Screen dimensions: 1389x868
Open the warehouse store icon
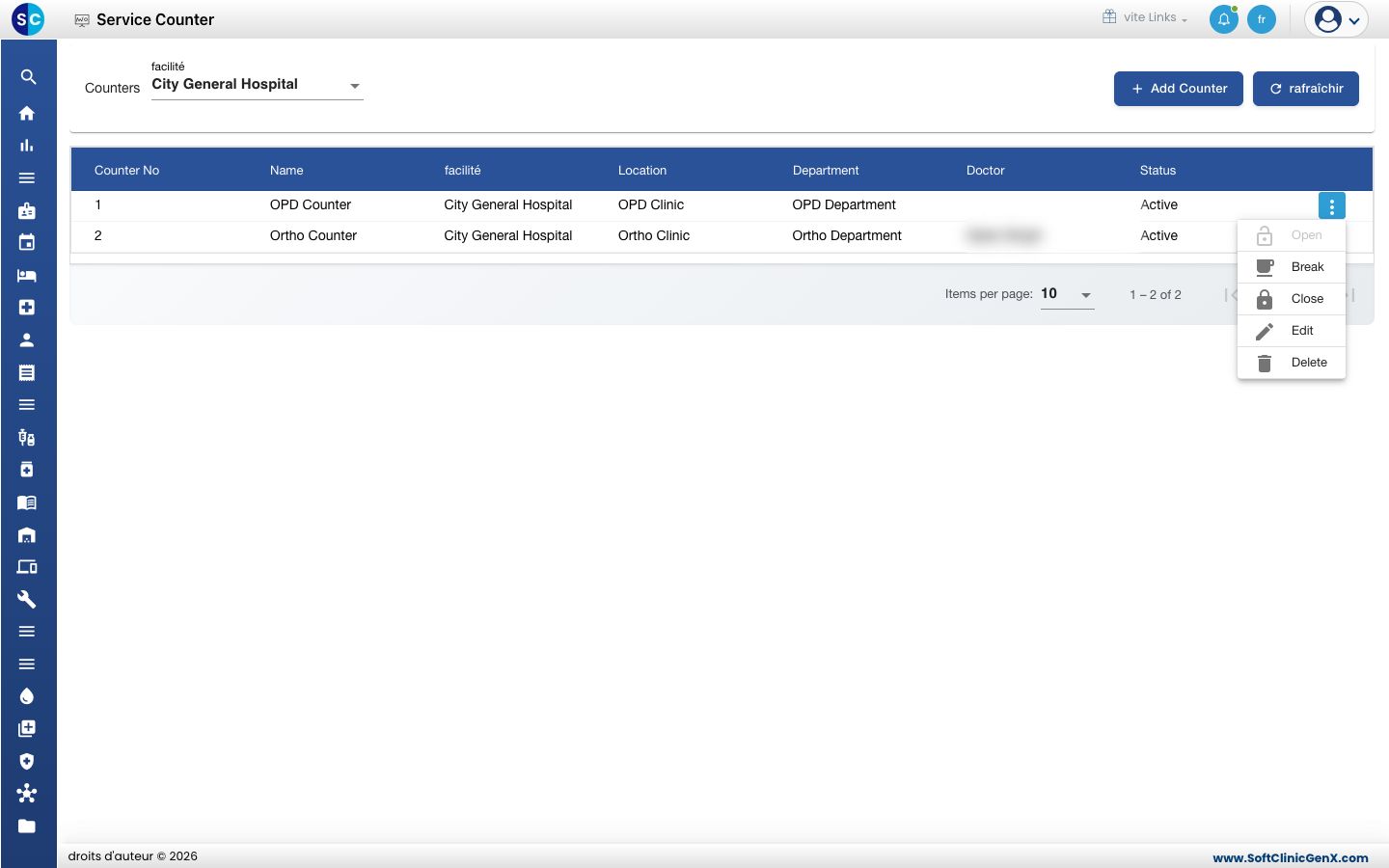(27, 534)
